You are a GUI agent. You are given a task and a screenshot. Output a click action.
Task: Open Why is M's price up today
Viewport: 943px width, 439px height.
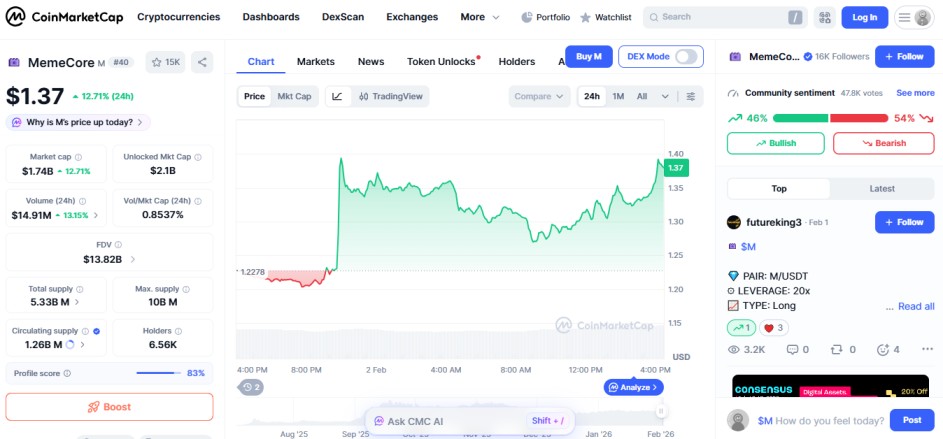point(78,123)
